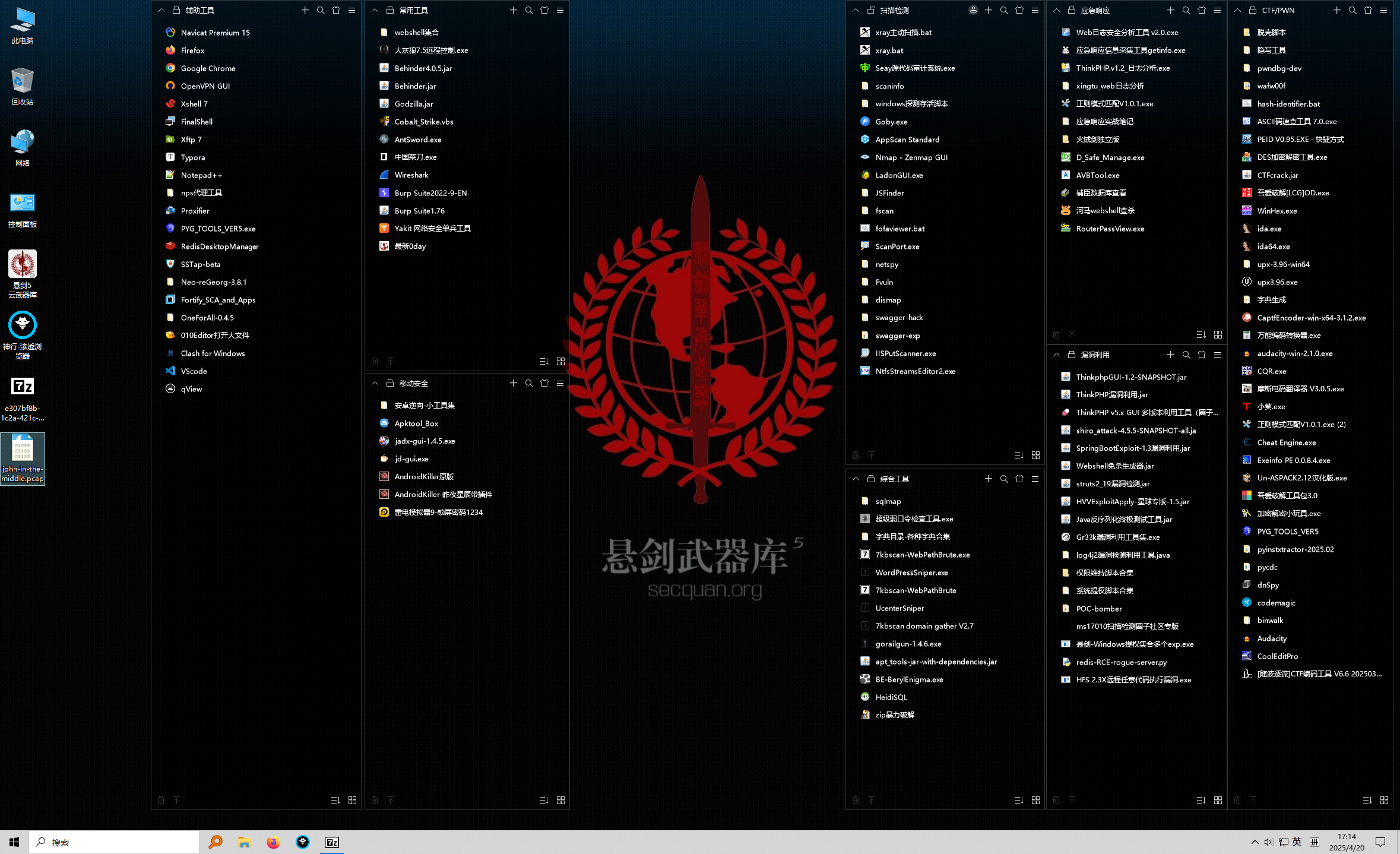Click the search icon in 辅助工具 header
1400x854 pixels.
click(321, 11)
